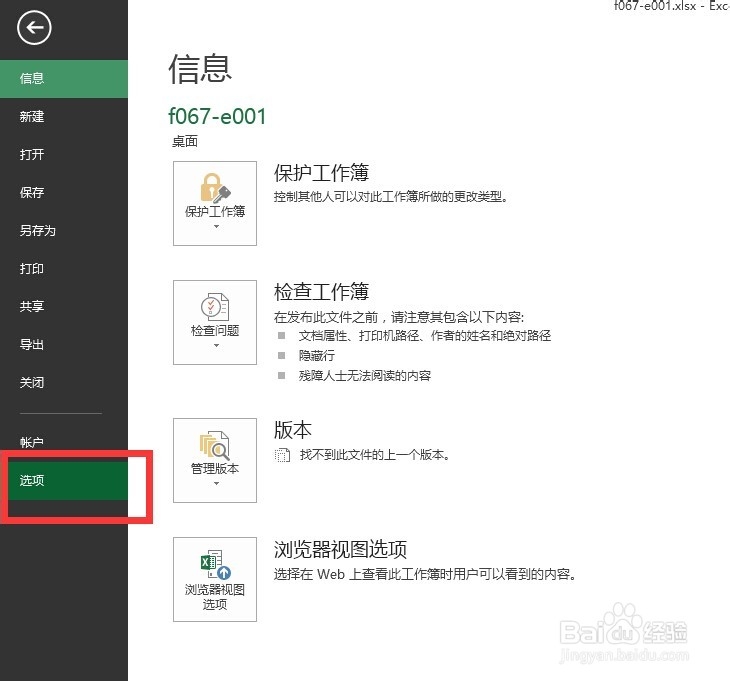This screenshot has width=730, height=681.
Task: Open 打印 in the sidebar
Action: (64, 269)
